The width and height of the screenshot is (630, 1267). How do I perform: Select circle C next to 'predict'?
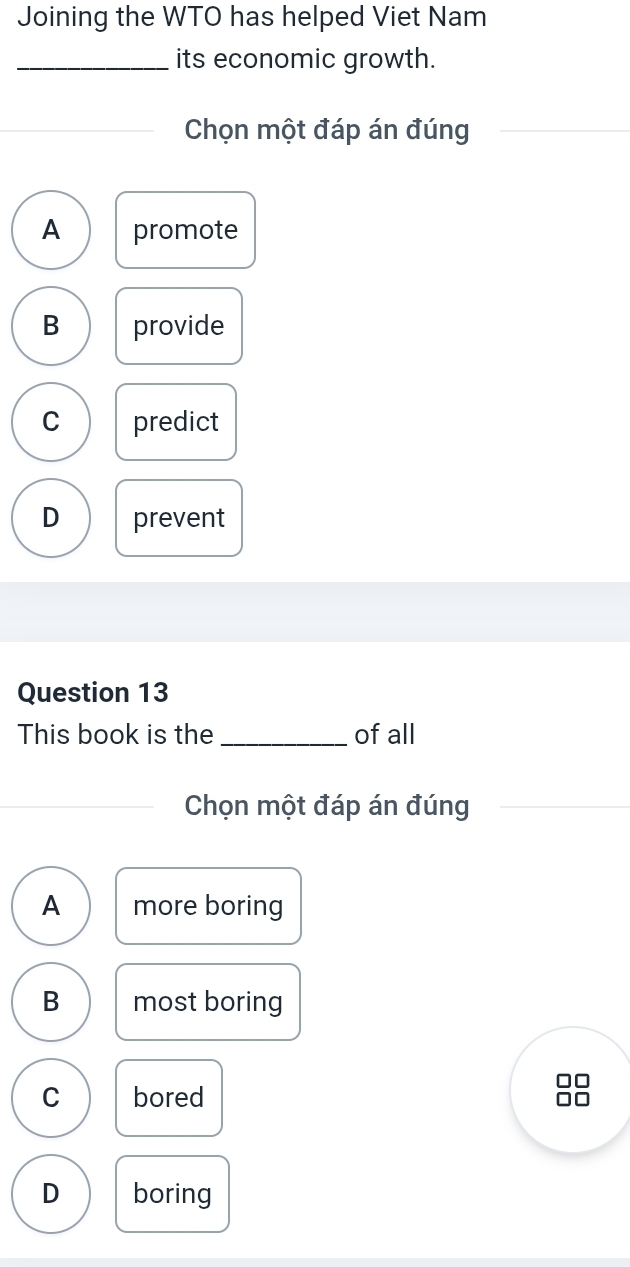tap(52, 422)
